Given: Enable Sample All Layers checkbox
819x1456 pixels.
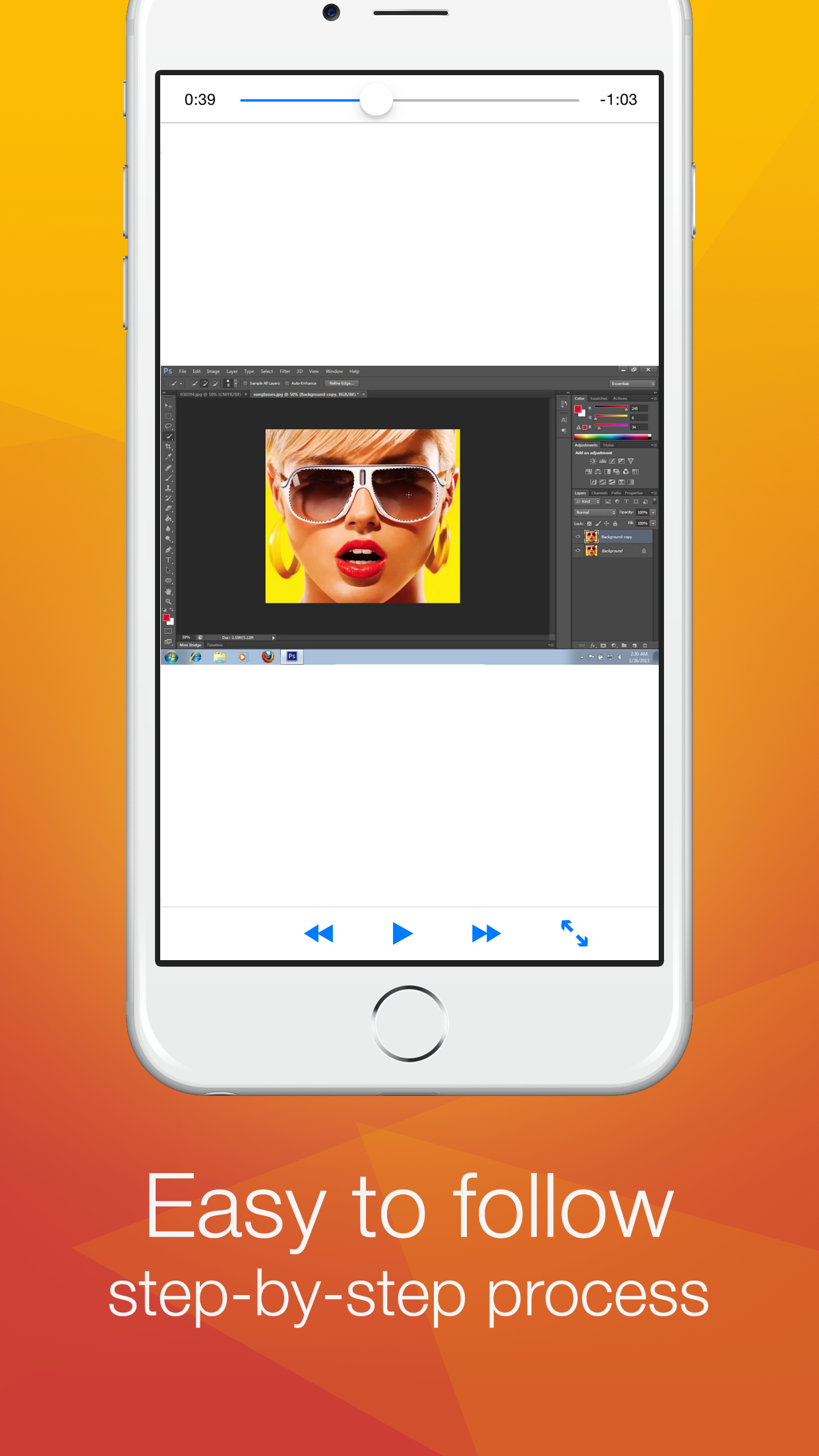Looking at the screenshot, I should (x=245, y=383).
